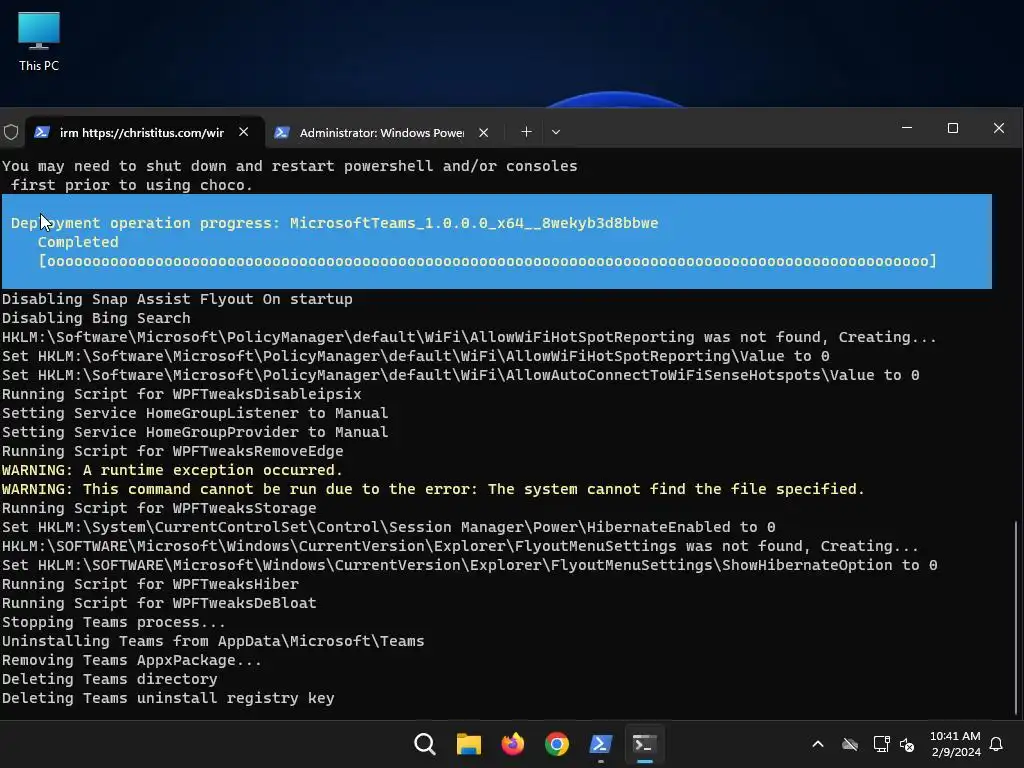Click 'AllowAutoConnectToWiFiSenseHotspots\Value to 0' line
The image size is (1024, 768).
(460, 375)
